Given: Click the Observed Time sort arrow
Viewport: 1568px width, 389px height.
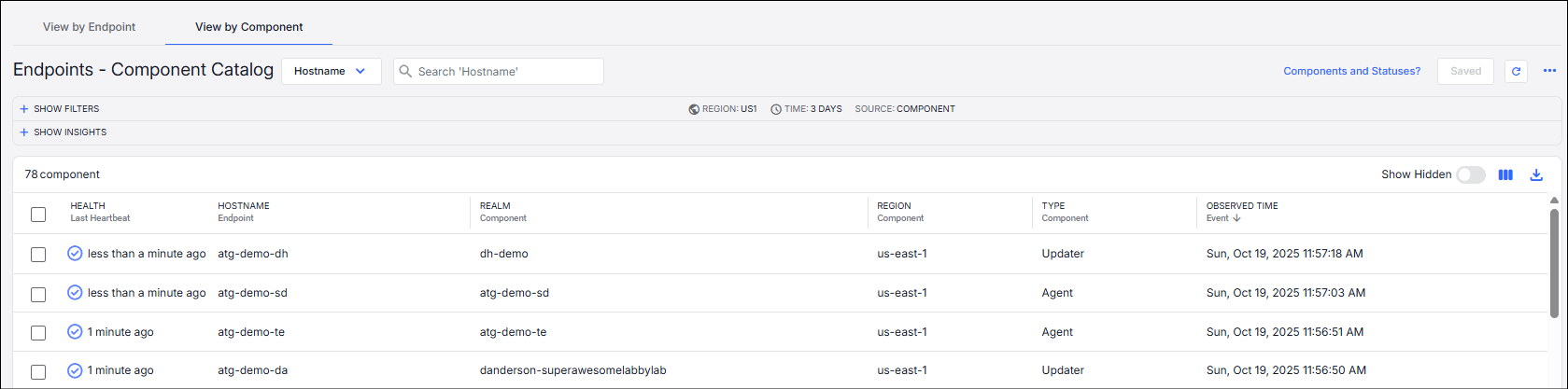Looking at the screenshot, I should click(x=1237, y=218).
